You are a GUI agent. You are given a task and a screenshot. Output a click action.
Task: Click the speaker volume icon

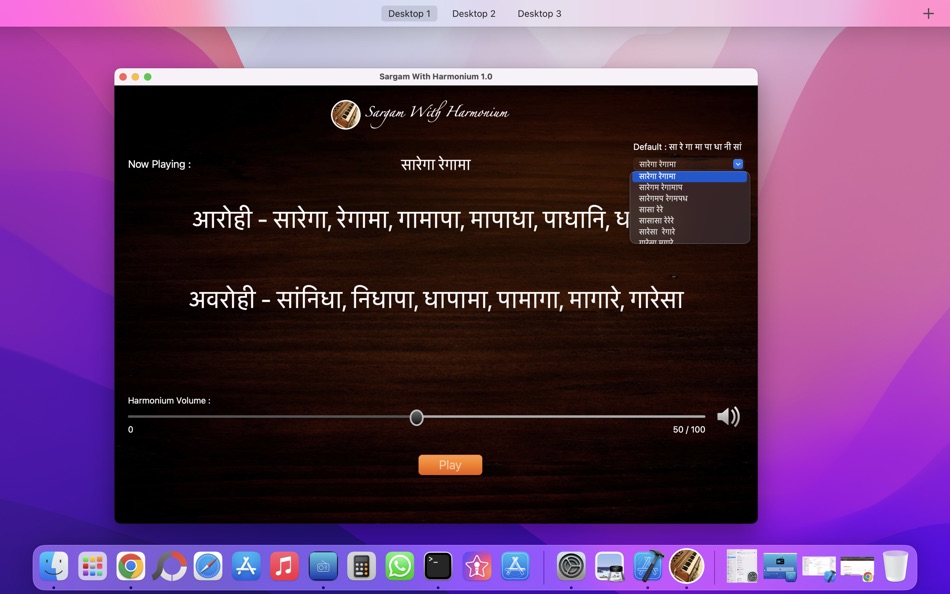pyautogui.click(x=728, y=417)
